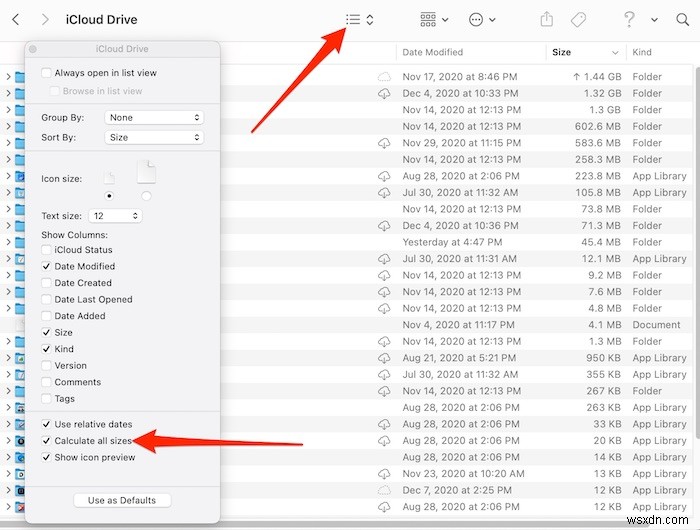Check the Date Added column

(46, 316)
